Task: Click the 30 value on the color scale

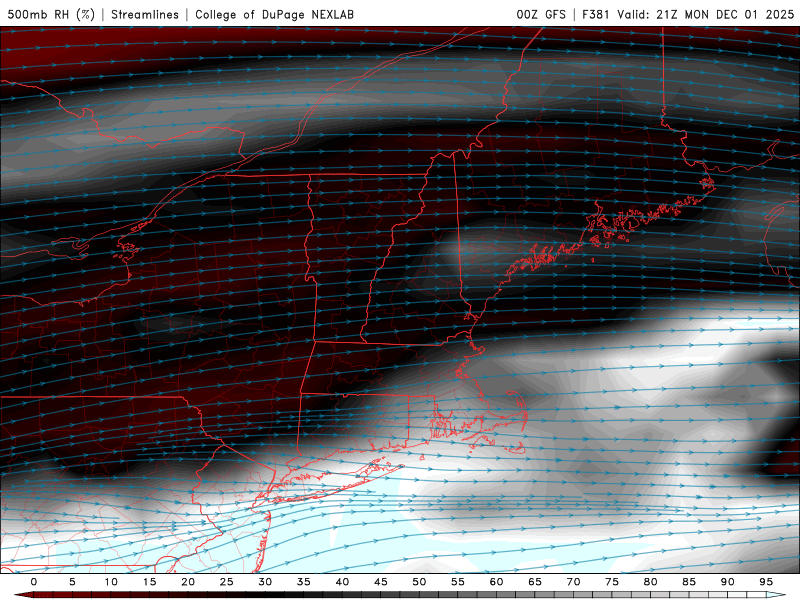Action: [x=265, y=582]
